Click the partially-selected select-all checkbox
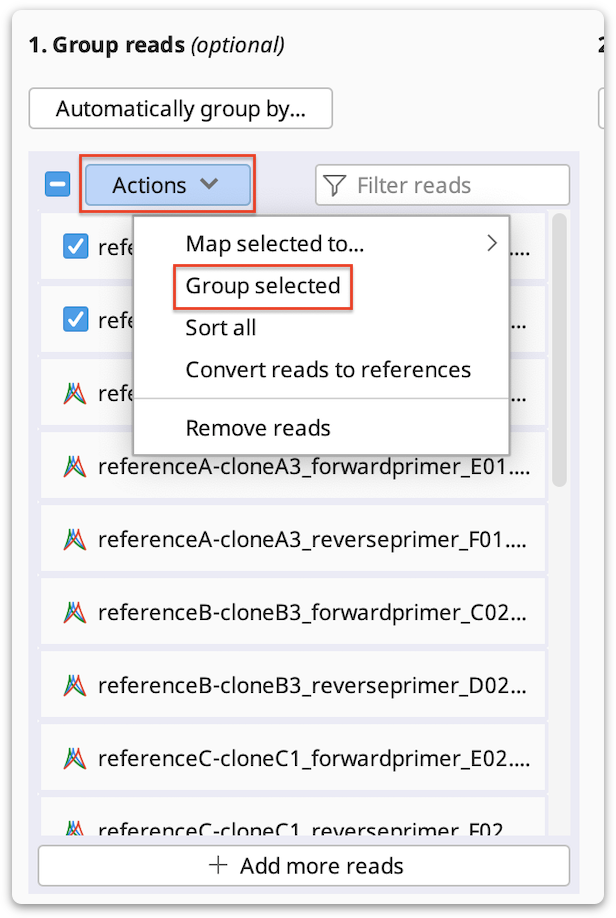 (x=57, y=184)
